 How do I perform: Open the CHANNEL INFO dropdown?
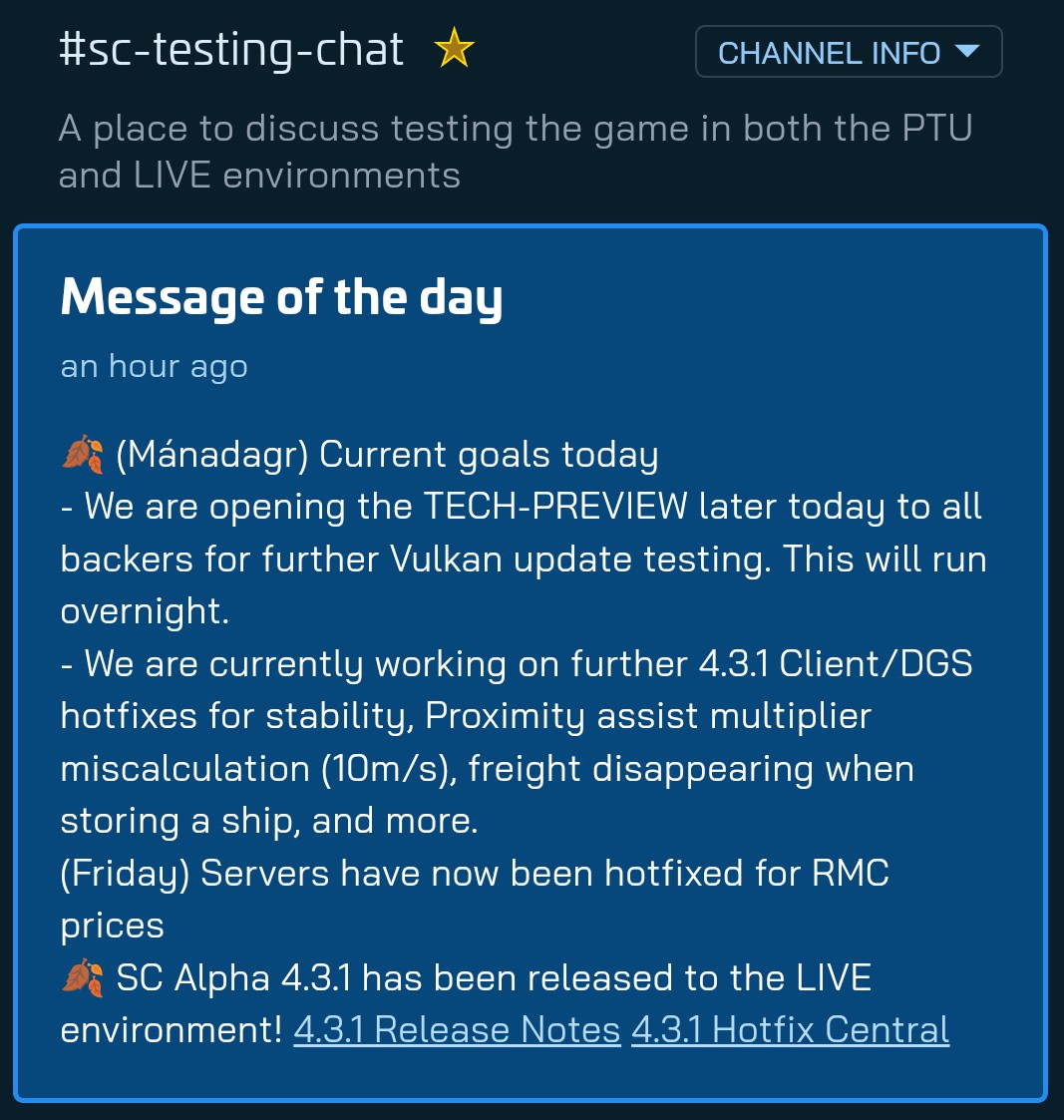(849, 52)
